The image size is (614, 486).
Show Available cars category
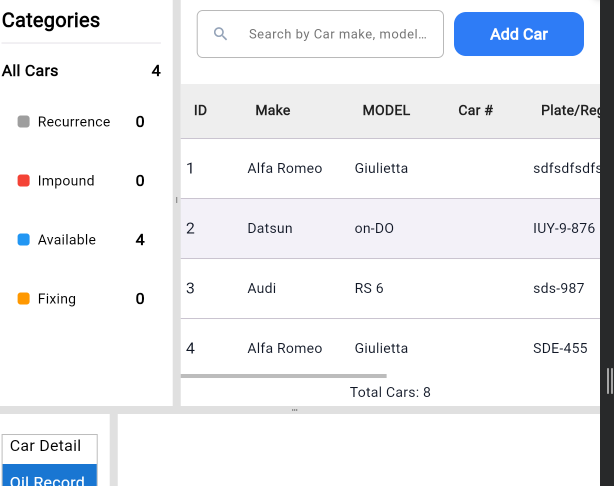coord(67,240)
